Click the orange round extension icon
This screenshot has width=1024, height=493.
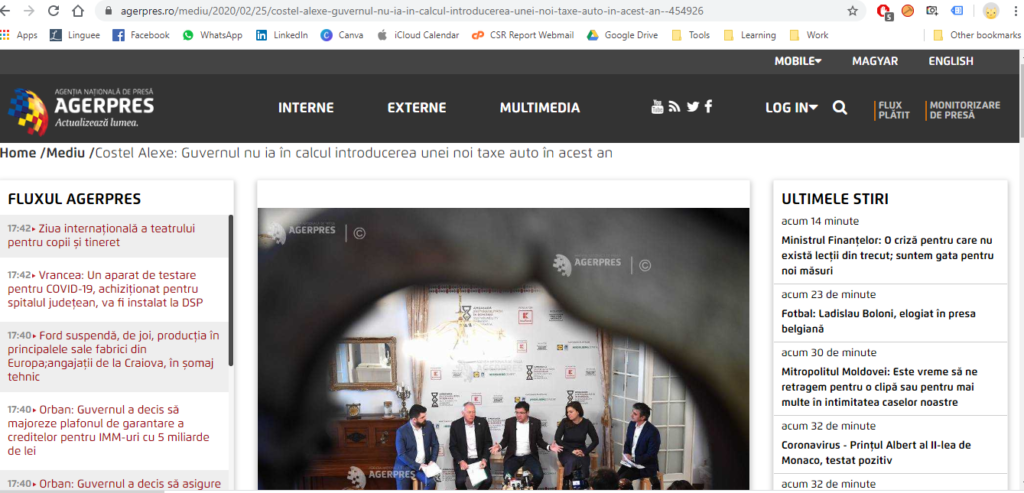pos(908,10)
